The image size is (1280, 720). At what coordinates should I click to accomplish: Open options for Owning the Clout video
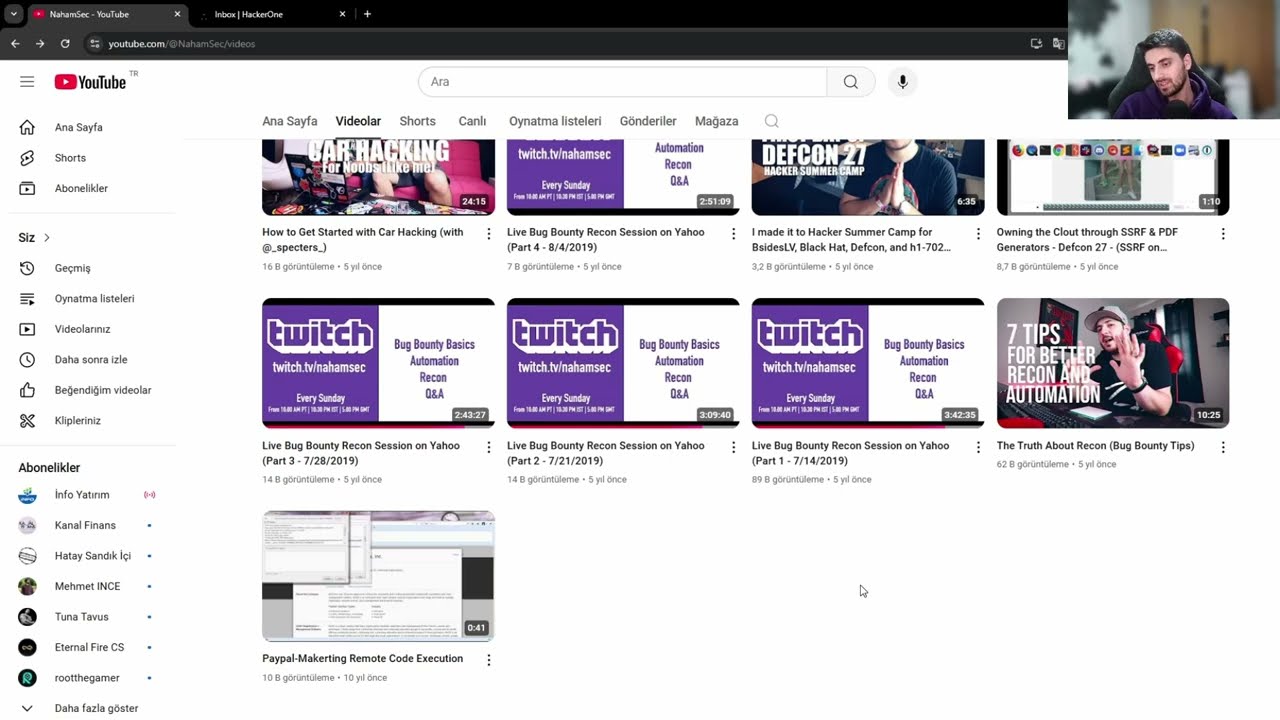pos(1223,233)
